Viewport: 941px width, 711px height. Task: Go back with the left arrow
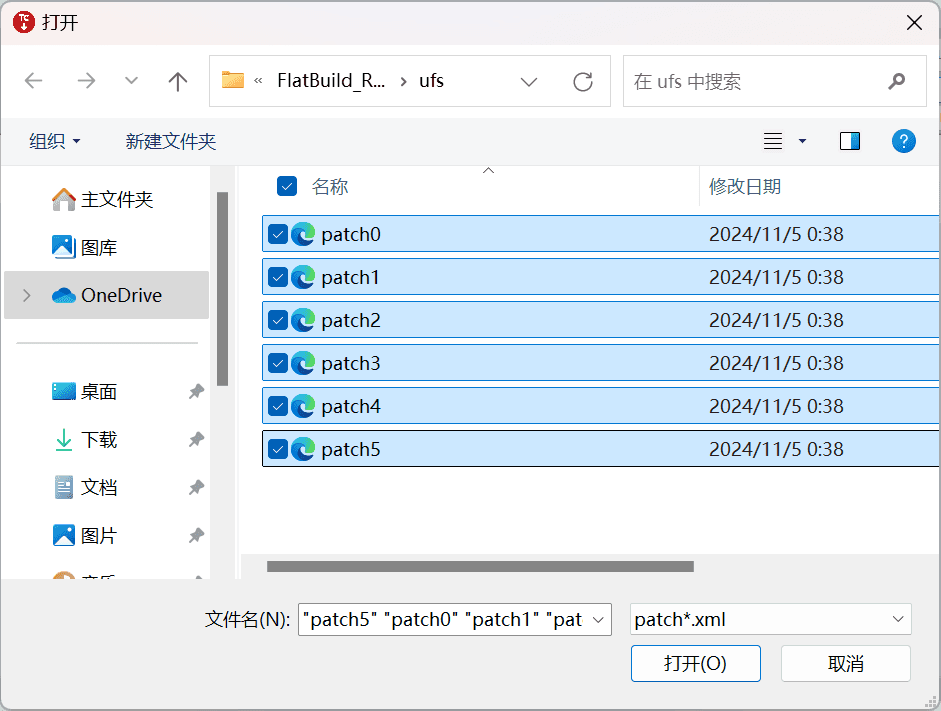[x=34, y=80]
